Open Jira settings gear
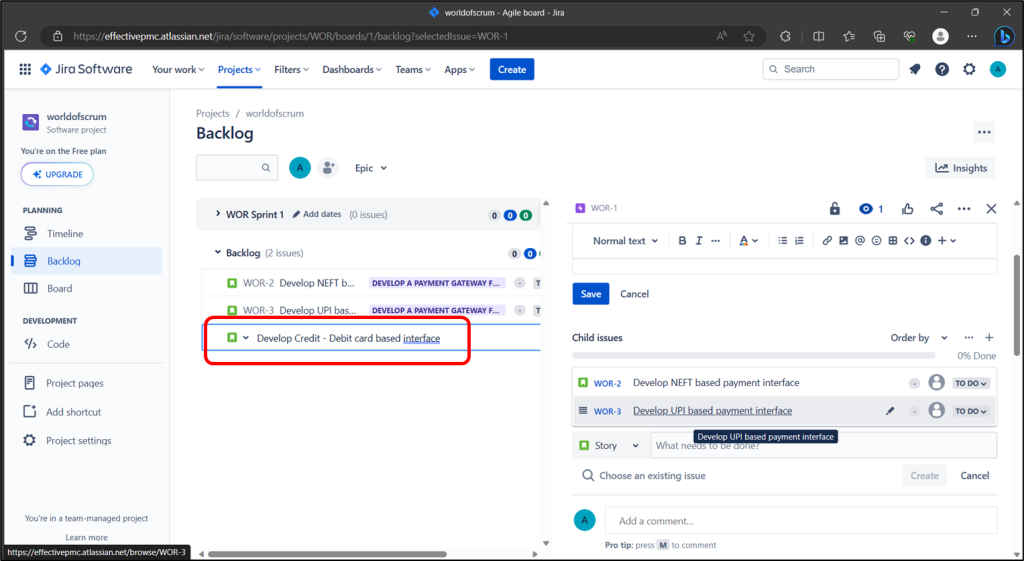The image size is (1024, 561). 969,69
